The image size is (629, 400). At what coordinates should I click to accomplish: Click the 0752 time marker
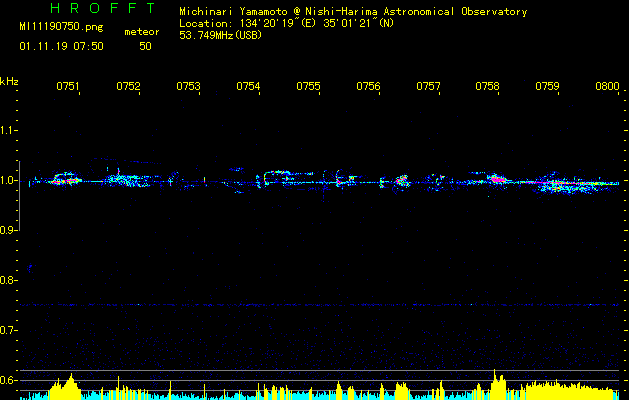[x=128, y=86]
